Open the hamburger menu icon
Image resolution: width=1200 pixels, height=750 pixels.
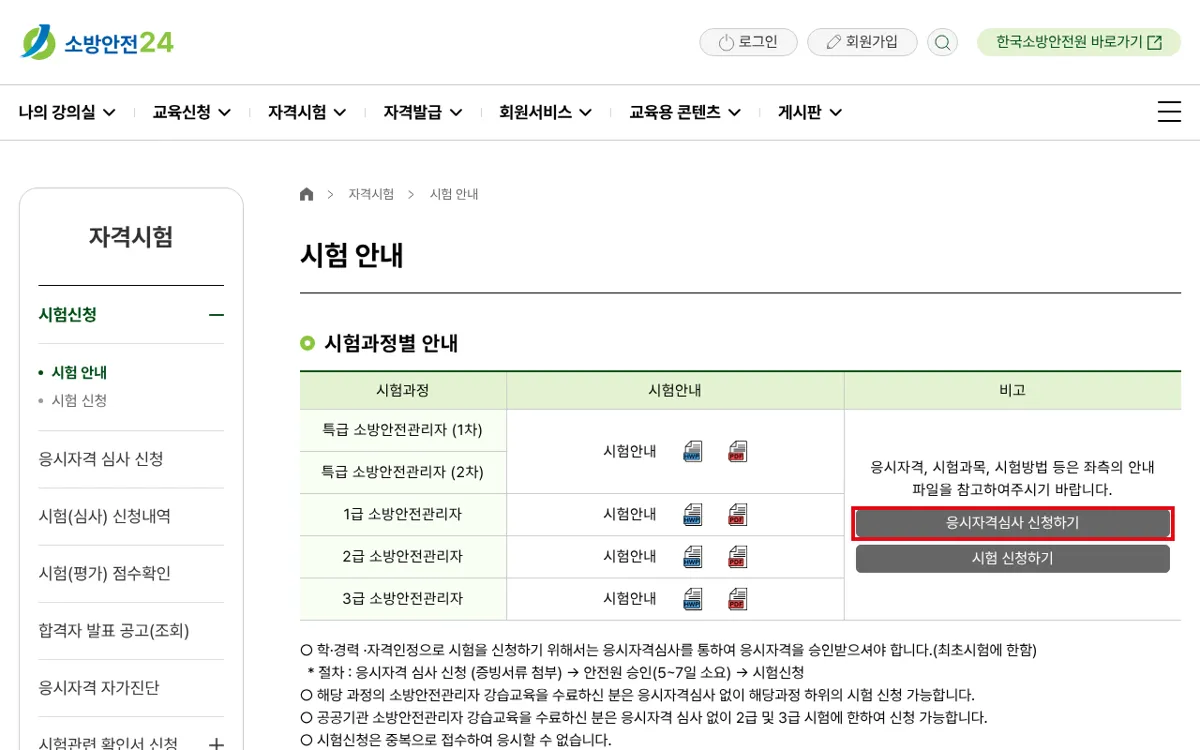1169,112
